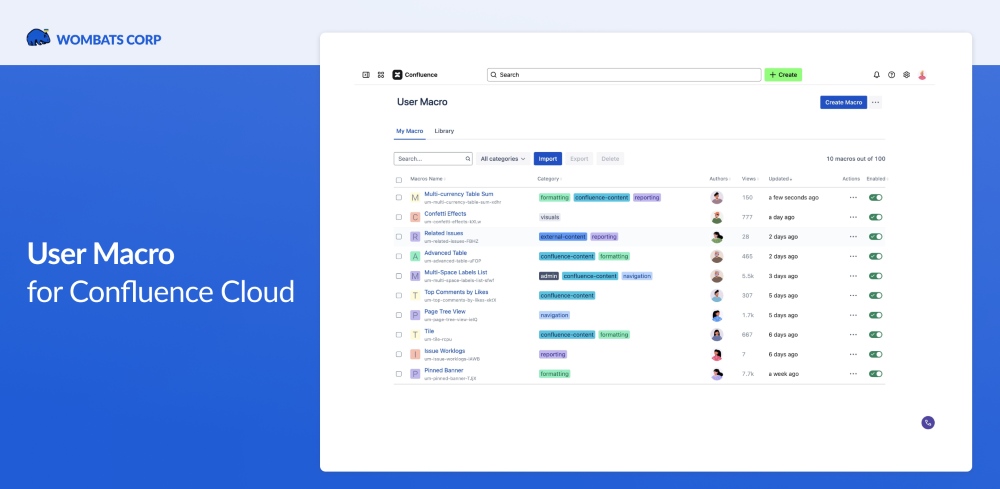
Task: Click the admin category tag
Action: (x=549, y=276)
